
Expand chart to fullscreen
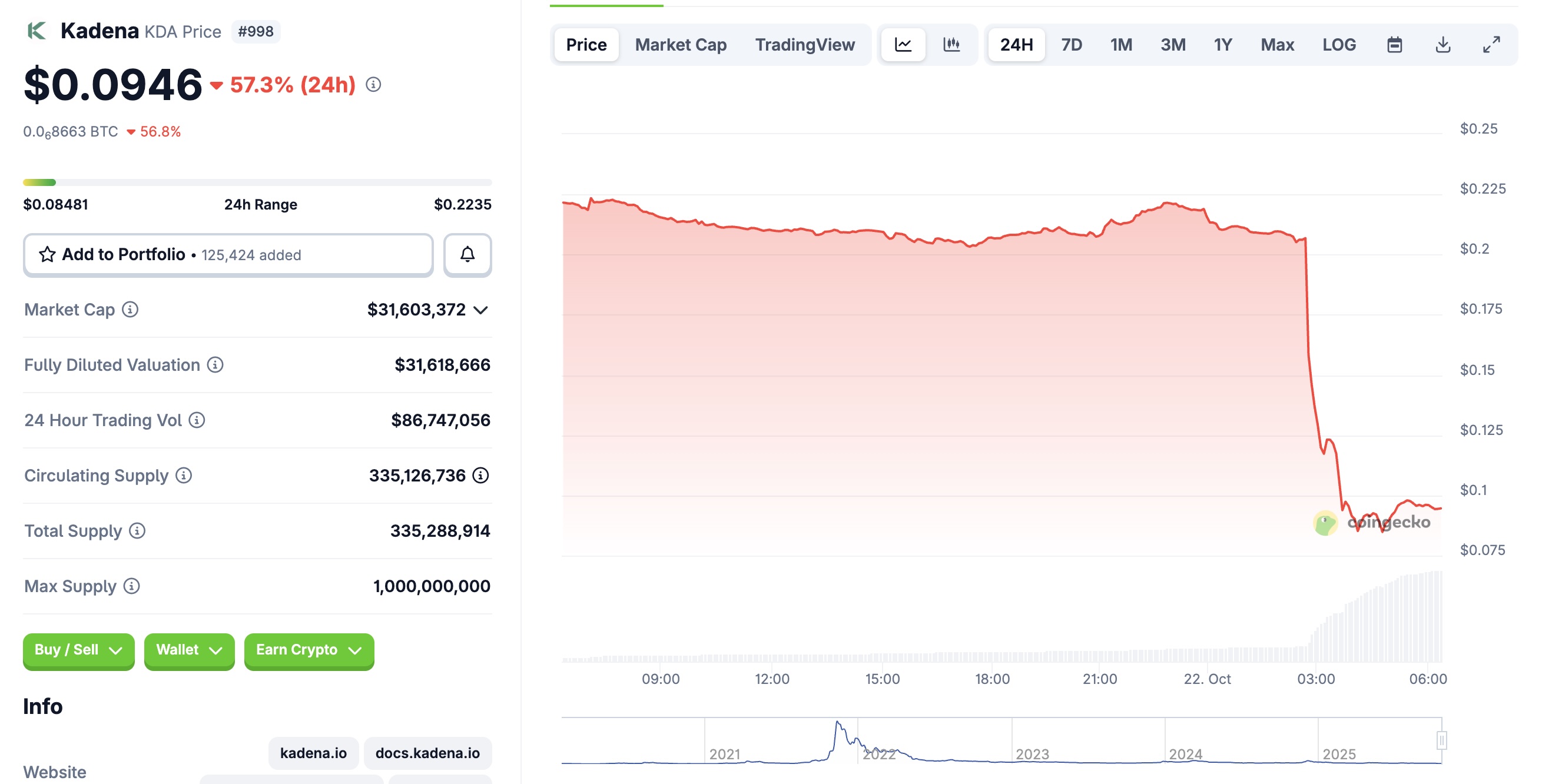point(1491,45)
